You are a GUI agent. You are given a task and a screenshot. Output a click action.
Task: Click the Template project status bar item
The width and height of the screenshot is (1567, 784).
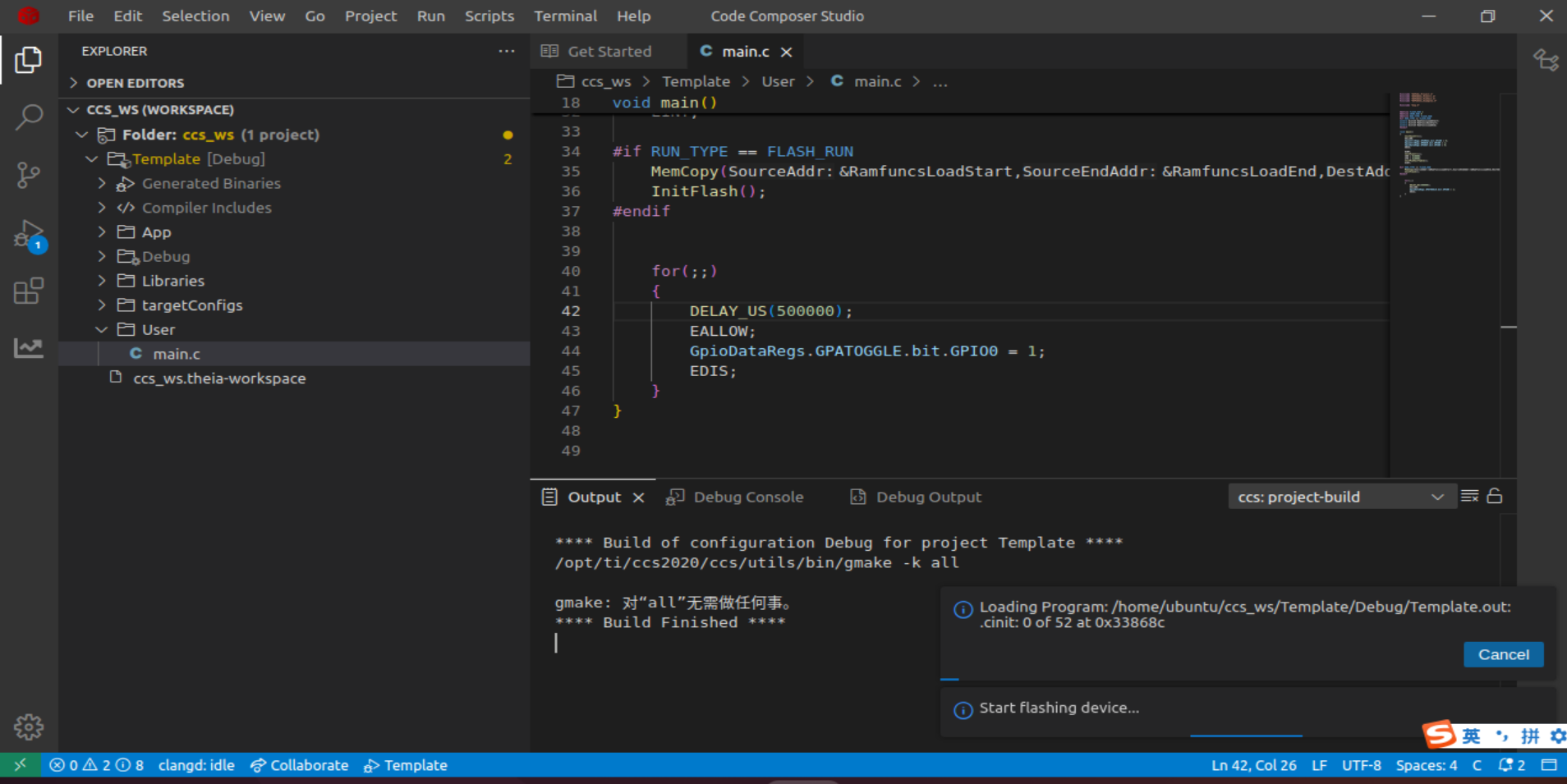click(406, 765)
